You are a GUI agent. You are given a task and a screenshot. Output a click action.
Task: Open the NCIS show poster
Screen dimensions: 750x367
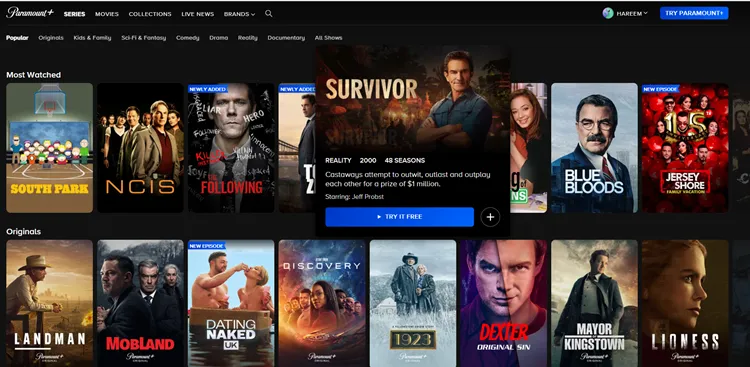tap(140, 148)
